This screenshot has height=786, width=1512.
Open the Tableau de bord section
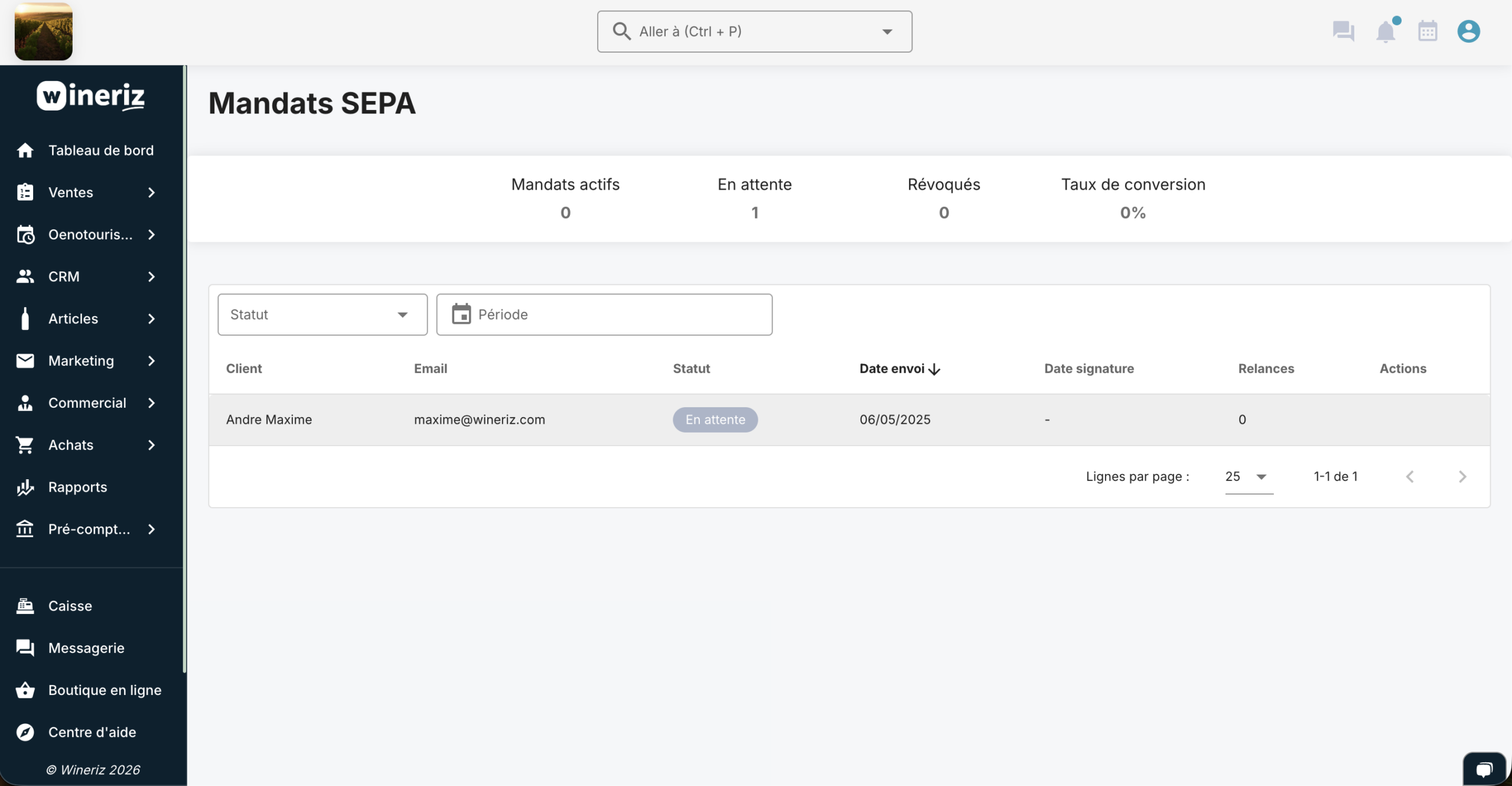(100, 150)
